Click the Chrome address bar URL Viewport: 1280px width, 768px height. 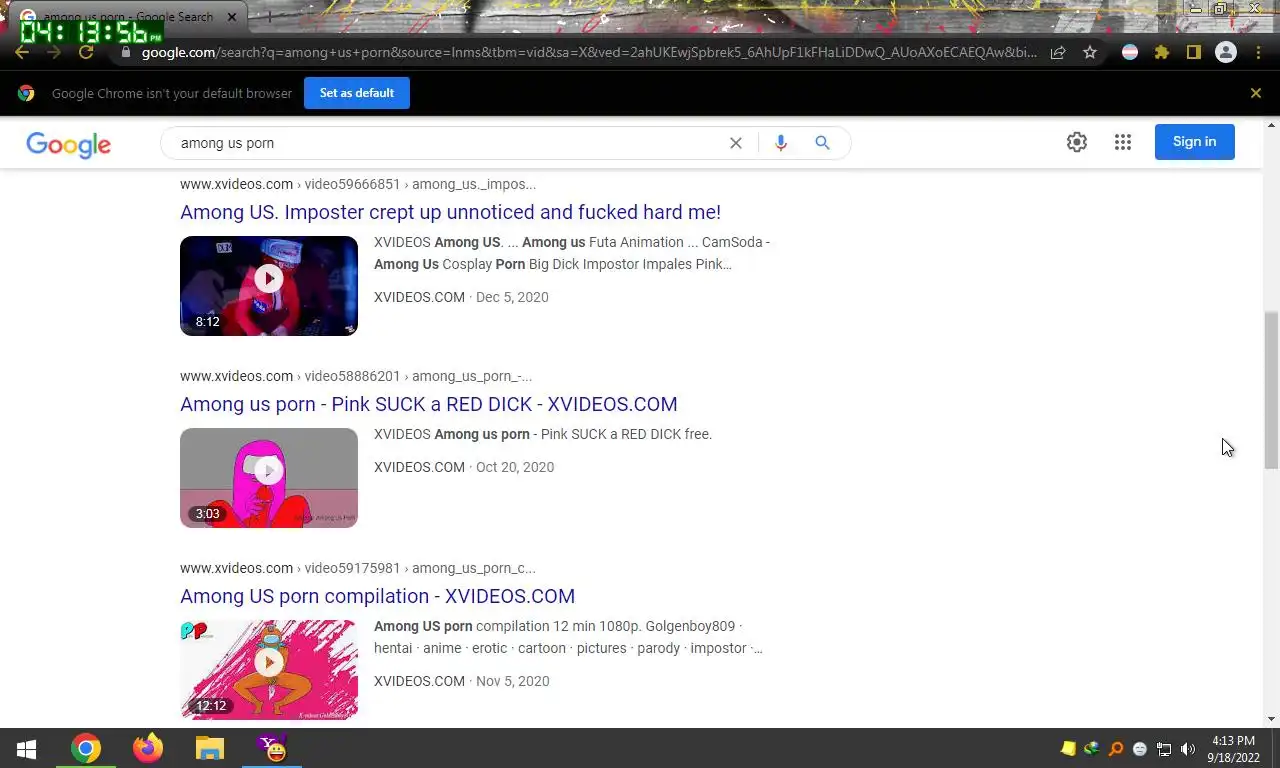[589, 53]
